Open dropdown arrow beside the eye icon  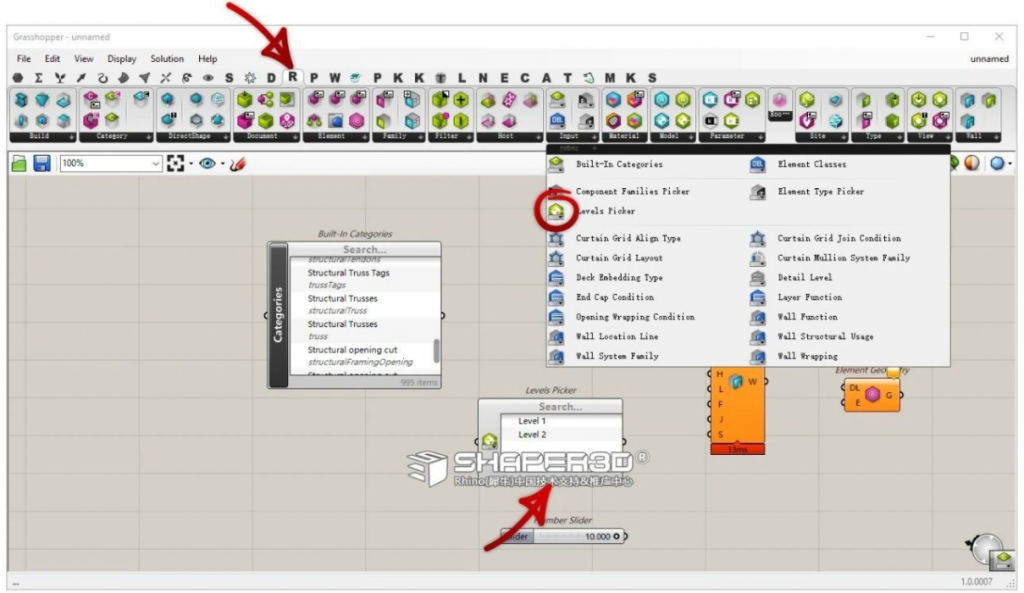pos(223,163)
